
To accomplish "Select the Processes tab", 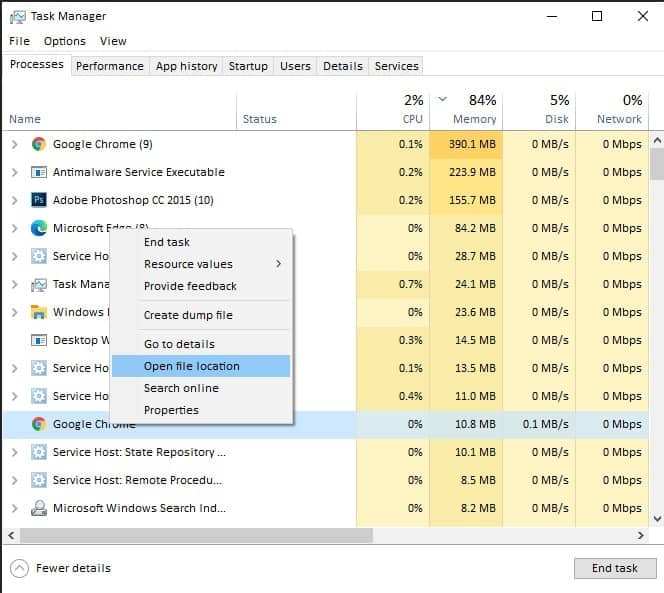I will click(37, 64).
